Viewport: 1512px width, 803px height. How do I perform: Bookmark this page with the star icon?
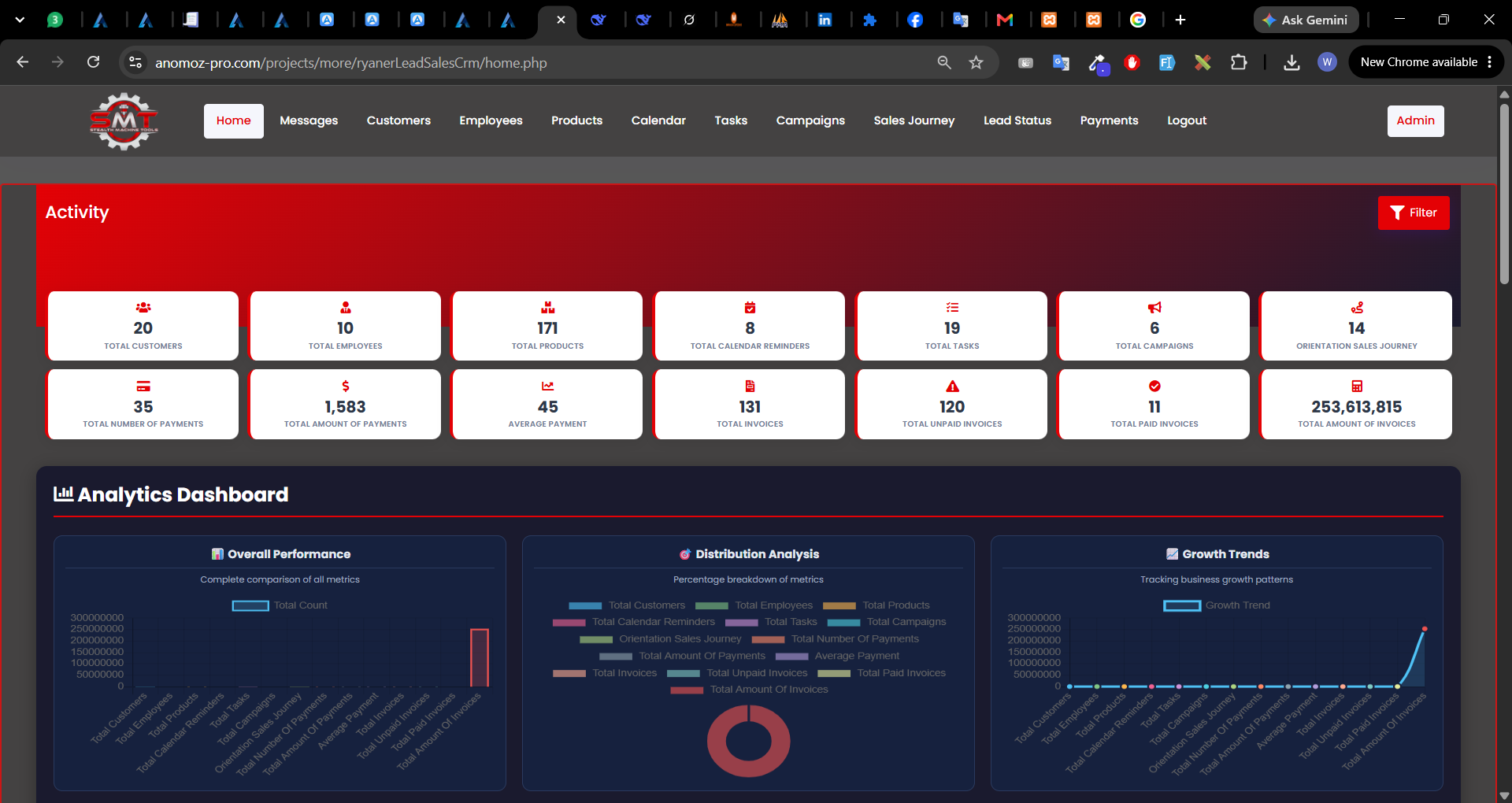click(x=976, y=62)
